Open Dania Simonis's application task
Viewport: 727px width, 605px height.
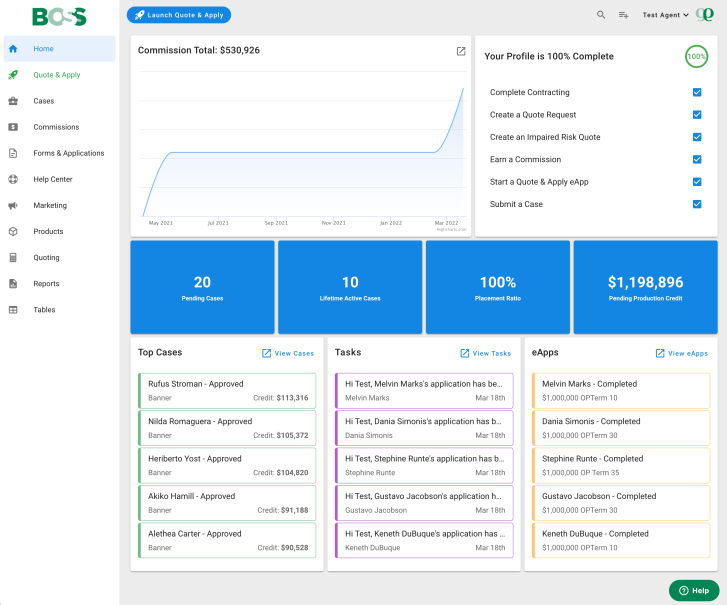click(x=424, y=428)
